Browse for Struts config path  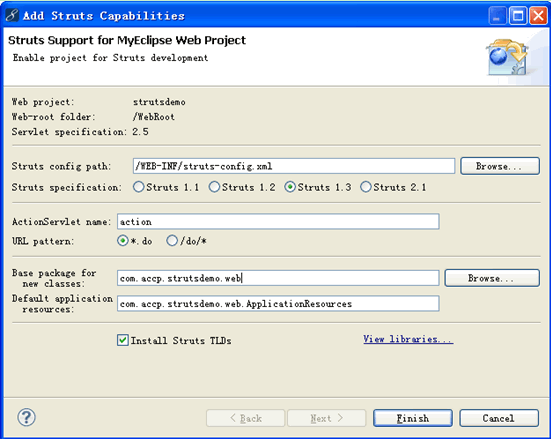tap(500, 166)
